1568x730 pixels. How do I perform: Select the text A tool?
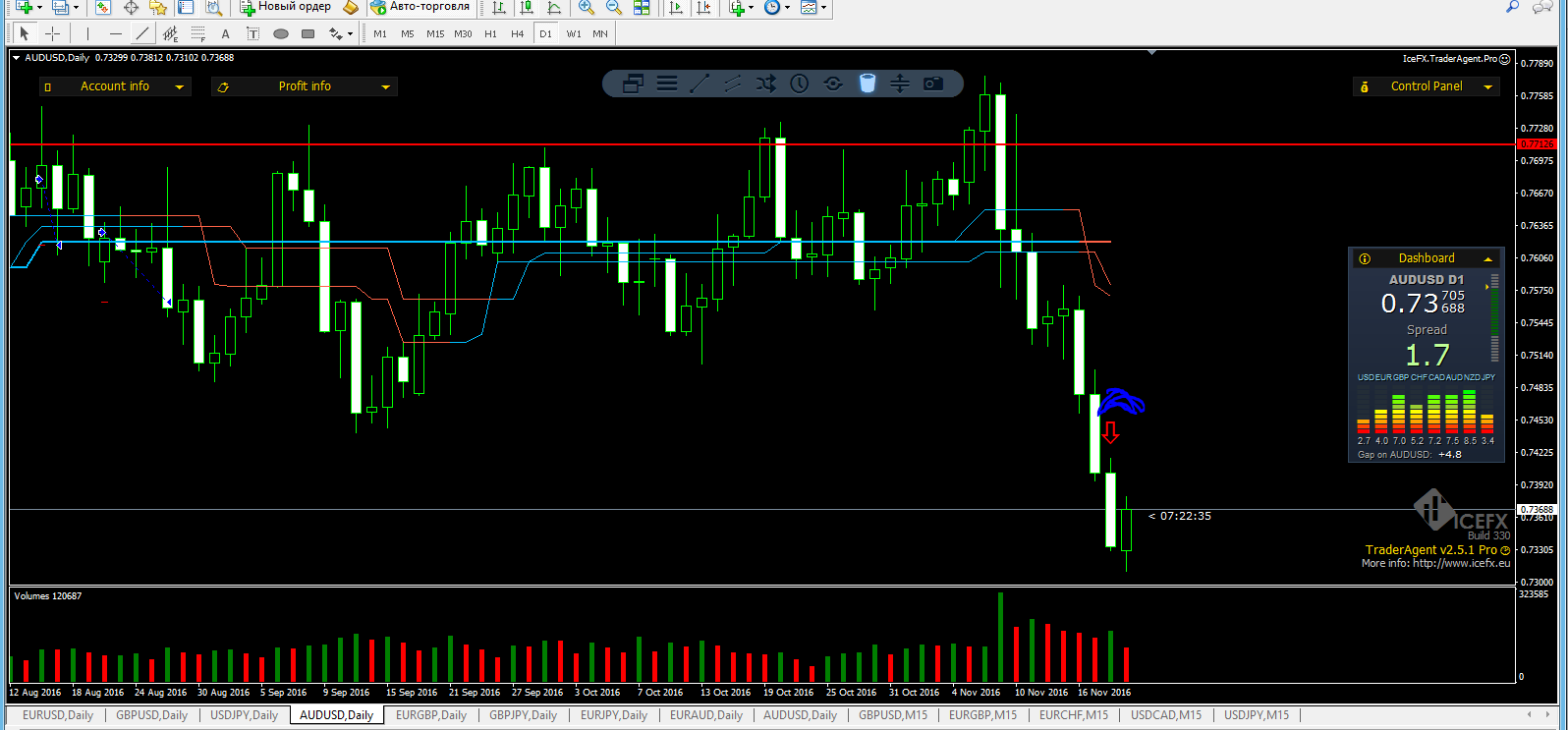pyautogui.click(x=225, y=33)
